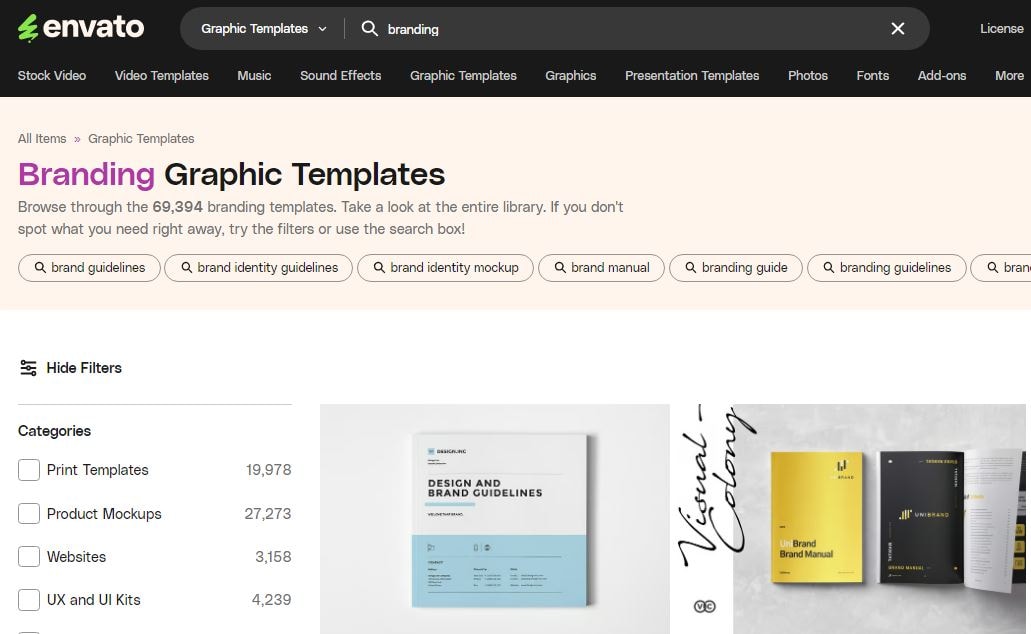The width and height of the screenshot is (1031, 634).
Task: Click magnifier icon in branding guidelines chip
Action: (x=829, y=268)
